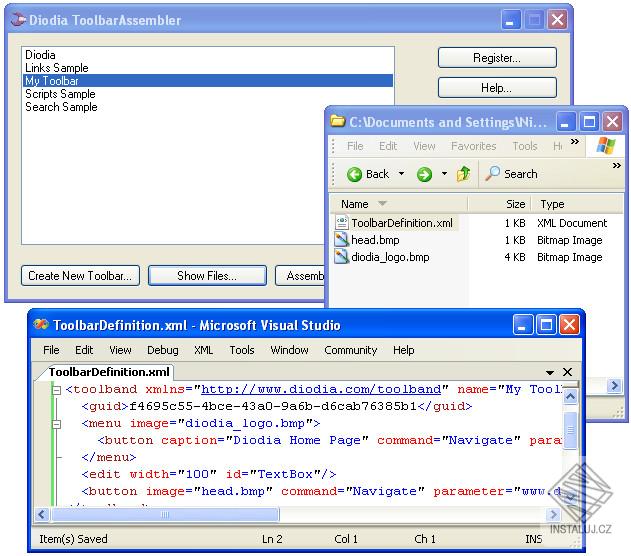This screenshot has width=631, height=556.
Task: Select the head.bmp file icon
Action: click(x=341, y=240)
